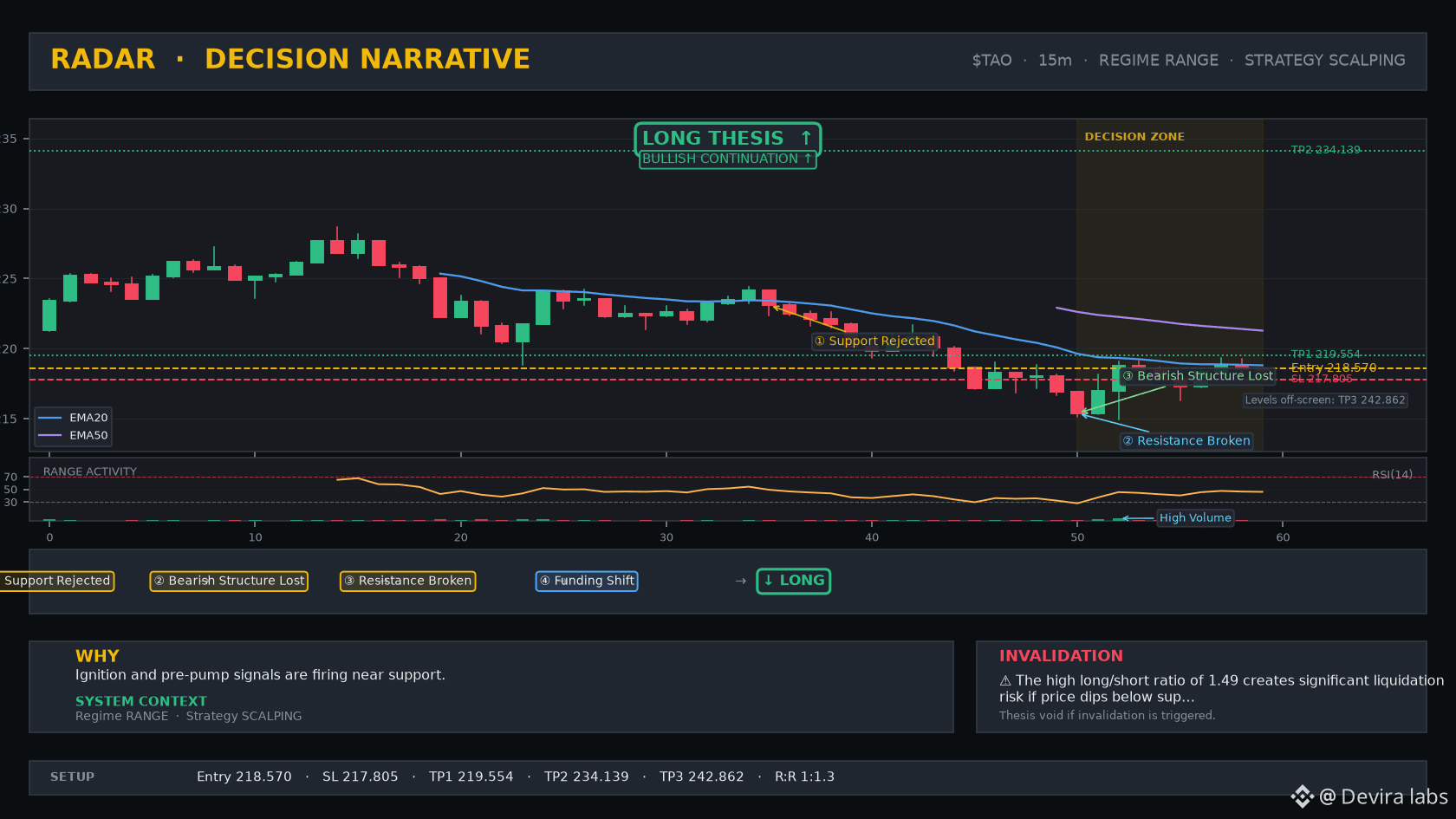Click the BULLISH CONTINUATION sub-label
The height and width of the screenshot is (819, 1456).
click(727, 159)
